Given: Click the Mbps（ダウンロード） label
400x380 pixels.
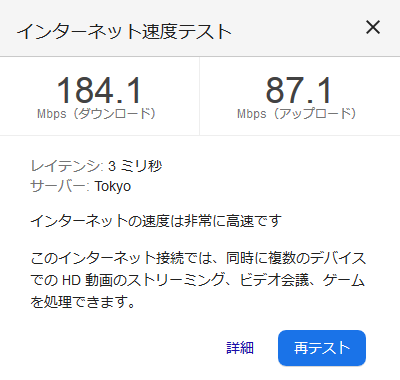Looking at the screenshot, I should [x=97, y=114].
